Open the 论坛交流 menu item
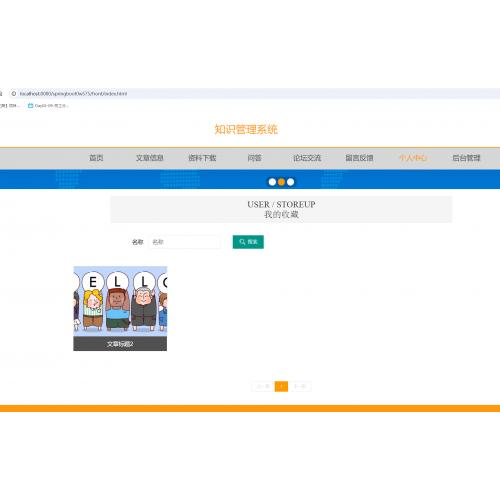Screen dimensions: 500x500 [x=307, y=158]
